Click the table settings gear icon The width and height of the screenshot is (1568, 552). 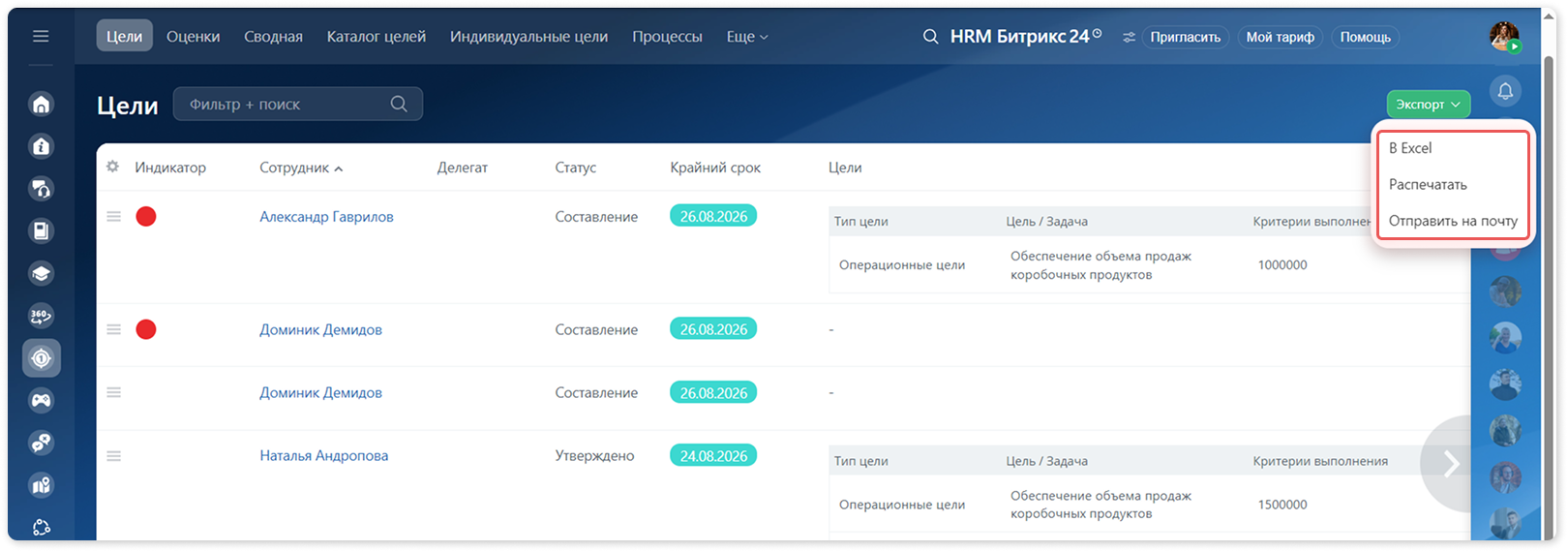pos(113,167)
